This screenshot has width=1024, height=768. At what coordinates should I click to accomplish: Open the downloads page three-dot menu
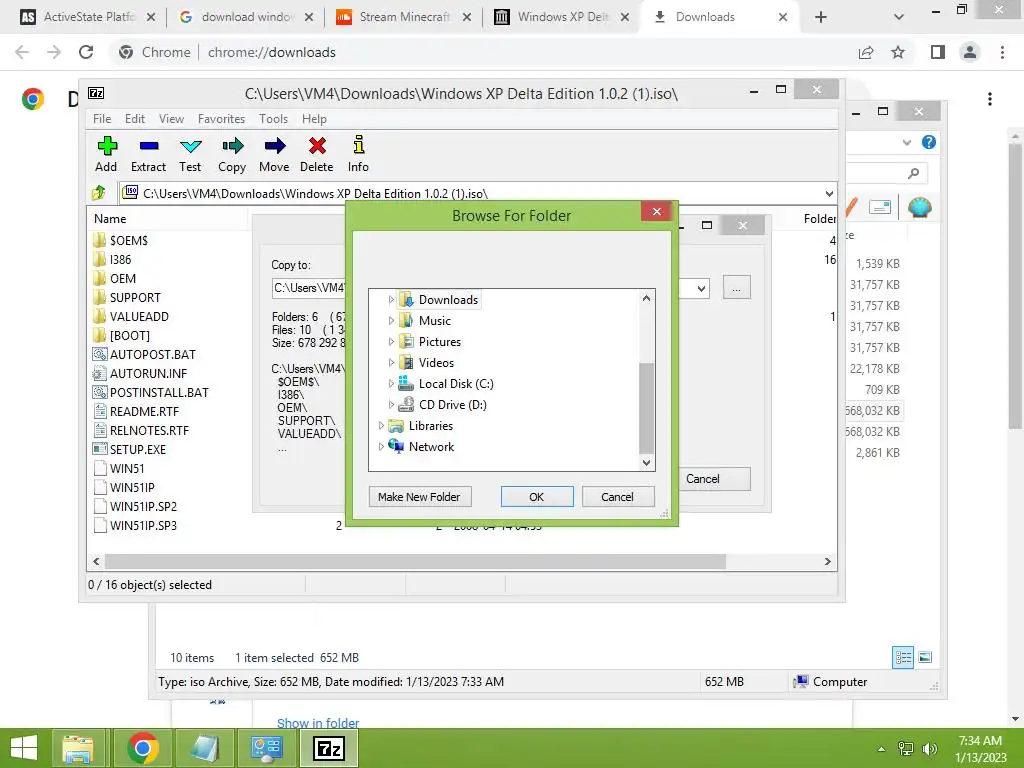990,99
